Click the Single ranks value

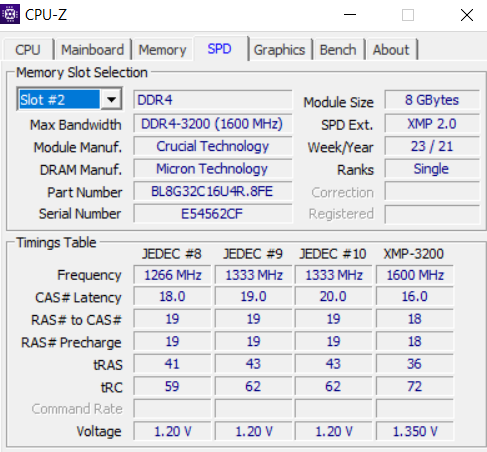432,169
